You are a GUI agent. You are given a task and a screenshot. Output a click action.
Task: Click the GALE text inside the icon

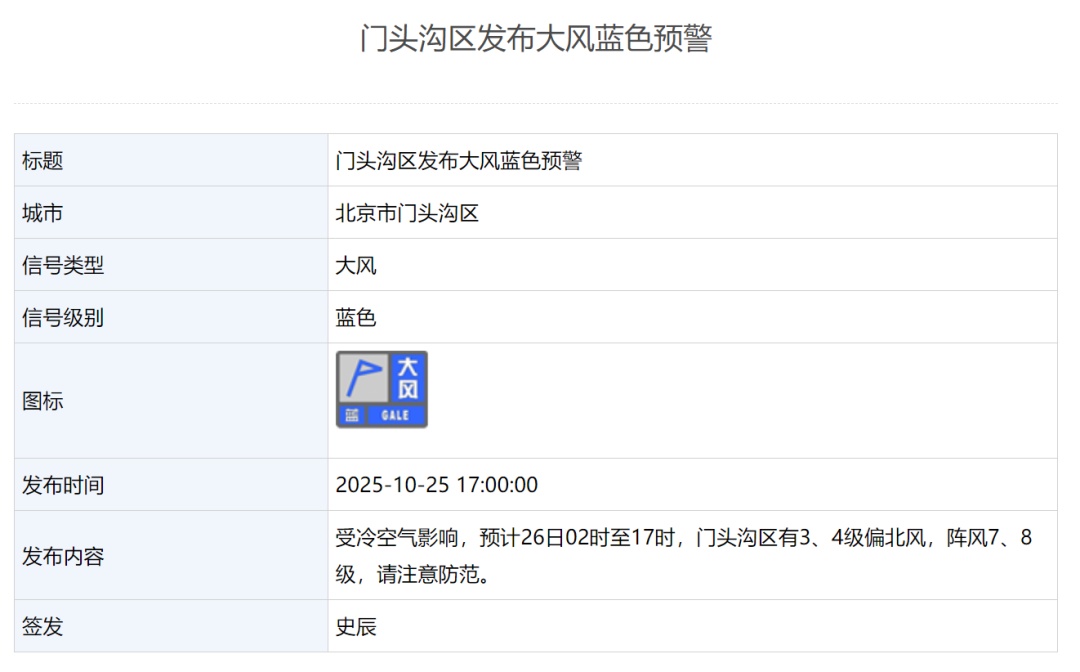point(394,413)
